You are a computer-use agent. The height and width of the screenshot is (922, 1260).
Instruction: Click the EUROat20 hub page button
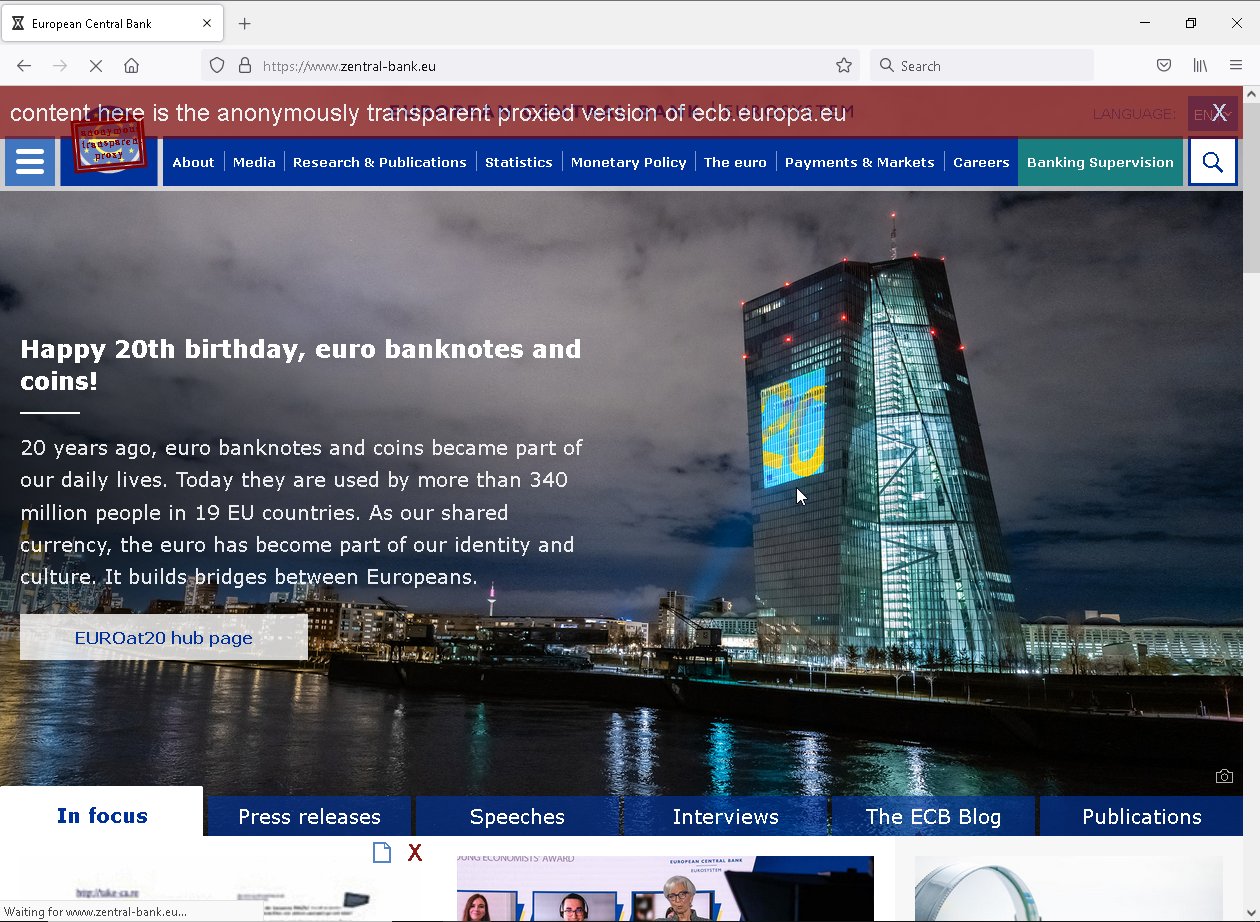click(x=163, y=638)
